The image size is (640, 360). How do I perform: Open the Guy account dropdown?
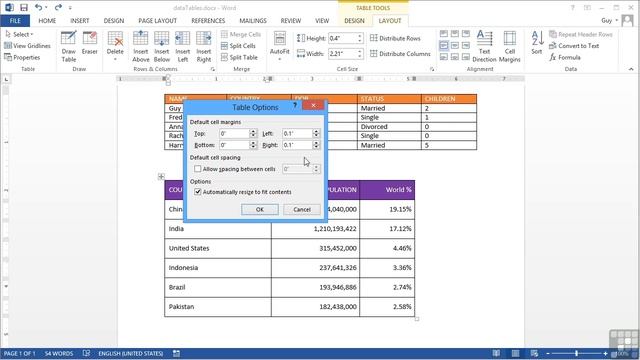pos(609,20)
